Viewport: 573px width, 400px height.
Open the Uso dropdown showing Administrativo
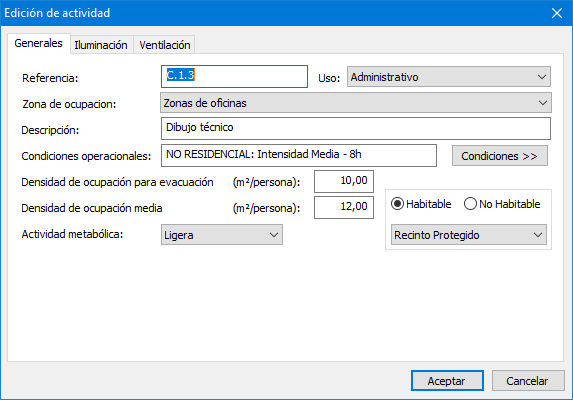449,77
